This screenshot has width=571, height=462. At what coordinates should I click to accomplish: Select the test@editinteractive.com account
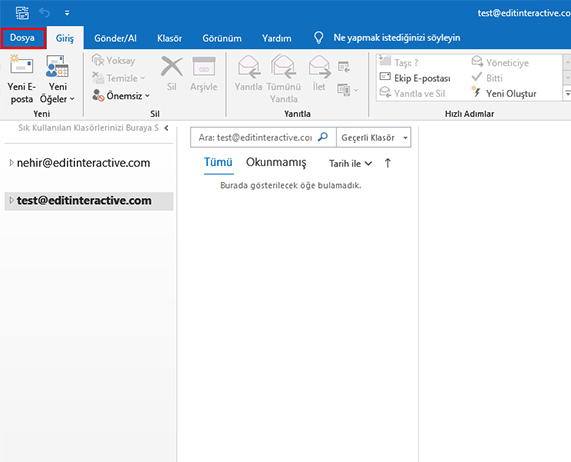click(89, 201)
